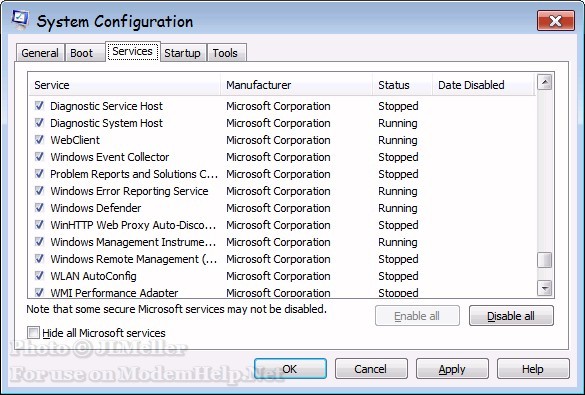Select the WLAN AutoConfig service name
The height and width of the screenshot is (395, 585).
click(93, 276)
